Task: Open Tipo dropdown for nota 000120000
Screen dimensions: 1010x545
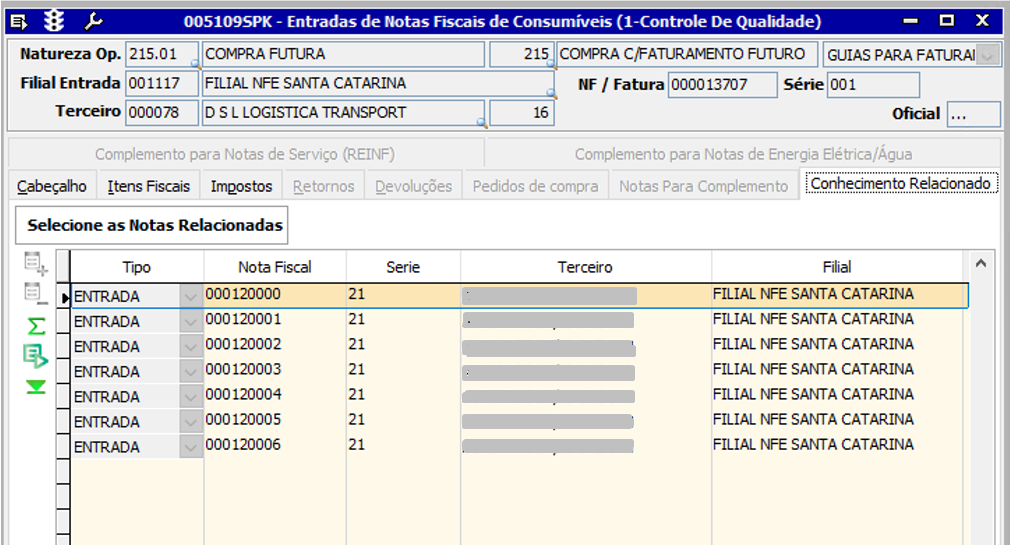Action: (190, 297)
